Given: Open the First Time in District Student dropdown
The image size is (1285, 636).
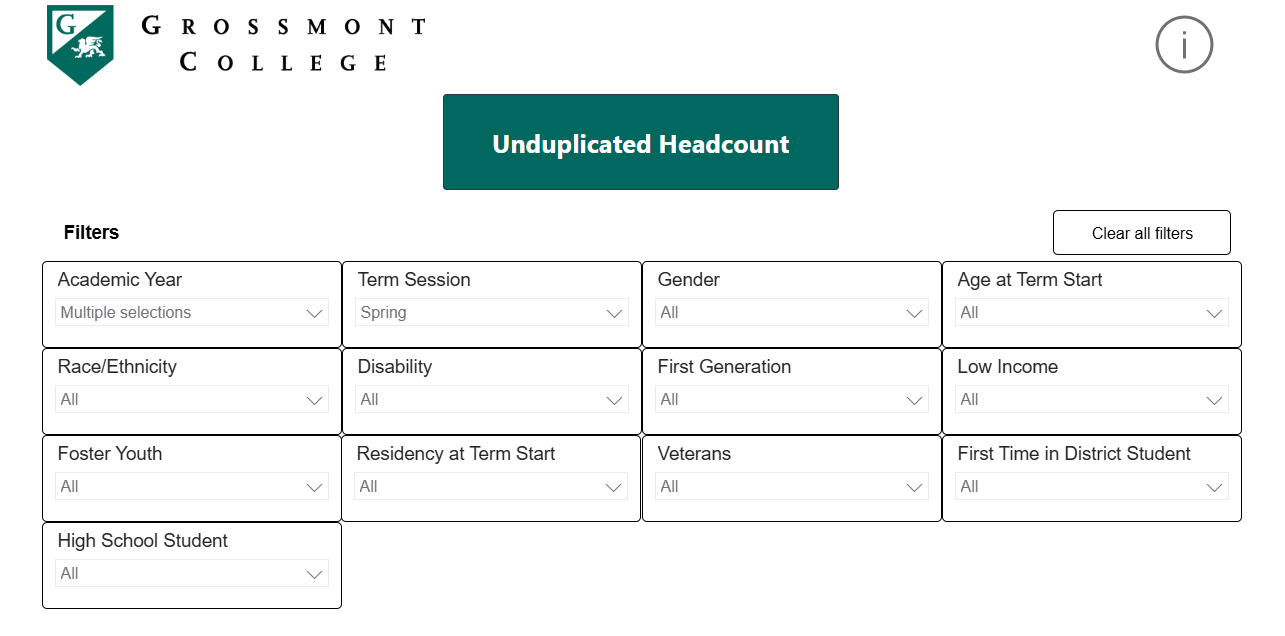Looking at the screenshot, I should [x=1091, y=486].
